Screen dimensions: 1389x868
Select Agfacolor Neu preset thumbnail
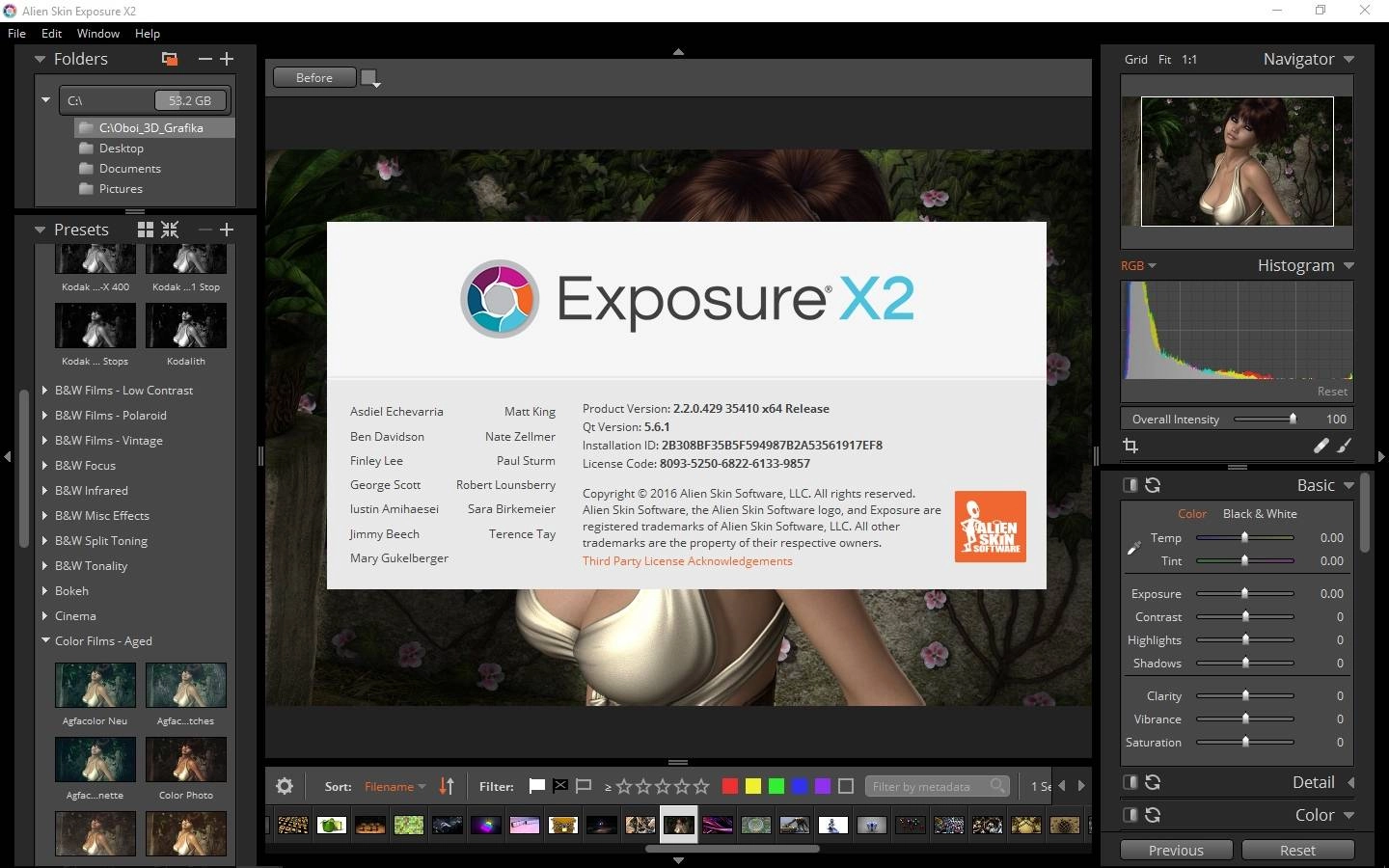point(95,686)
